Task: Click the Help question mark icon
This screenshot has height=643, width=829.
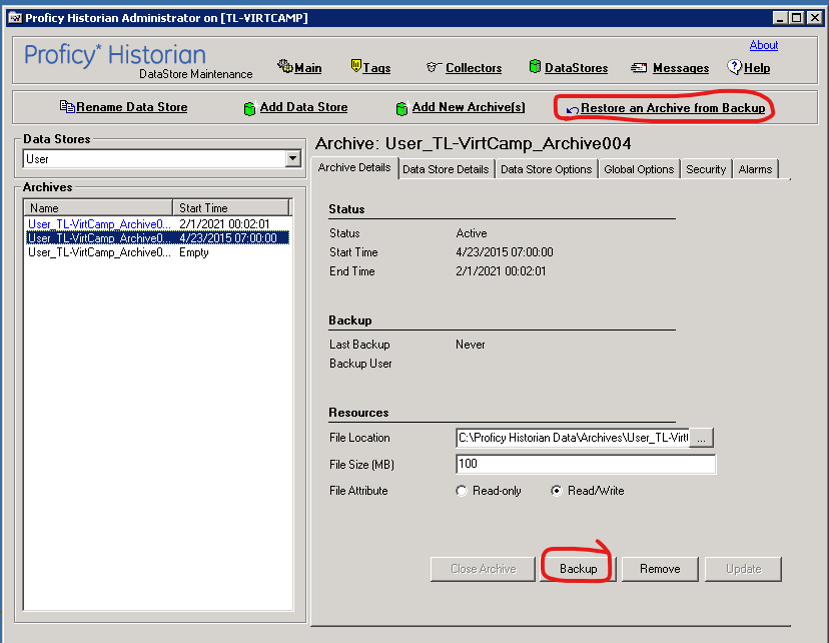Action: coord(734,67)
